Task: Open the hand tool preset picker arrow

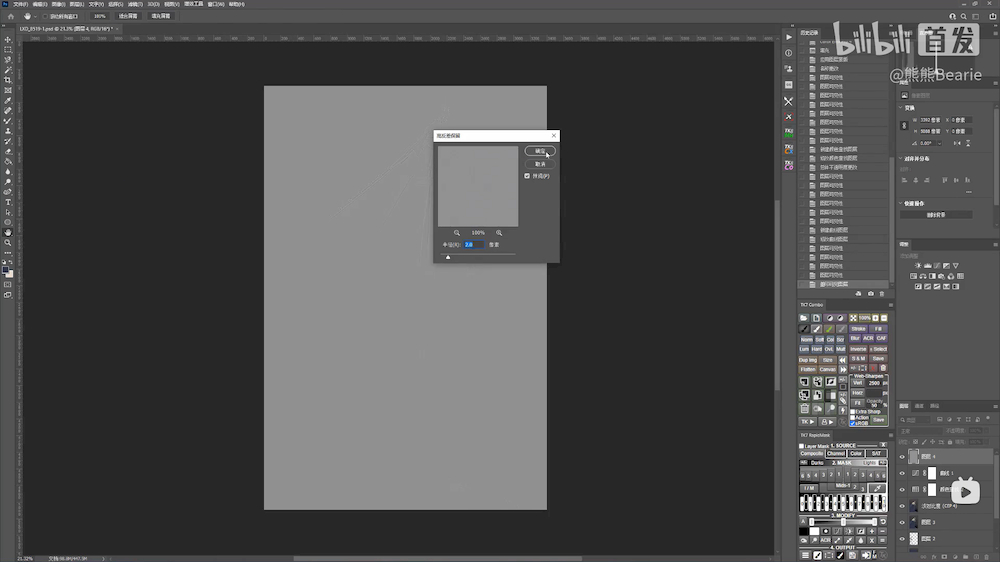Action: pos(36,16)
